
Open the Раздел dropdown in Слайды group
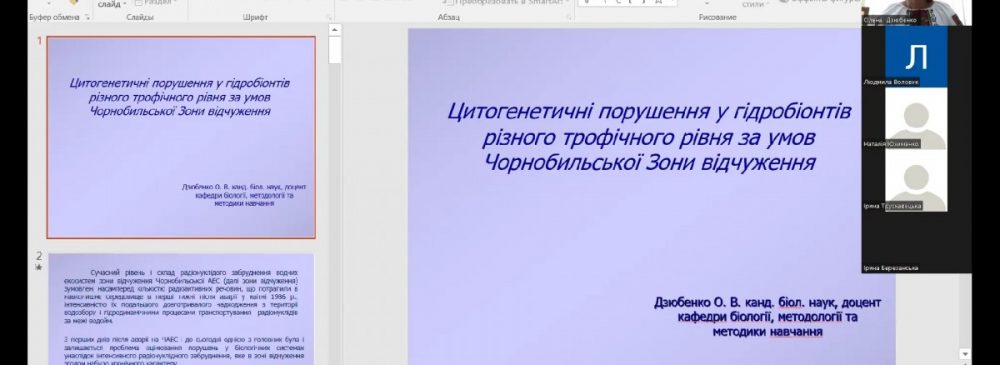coord(156,3)
